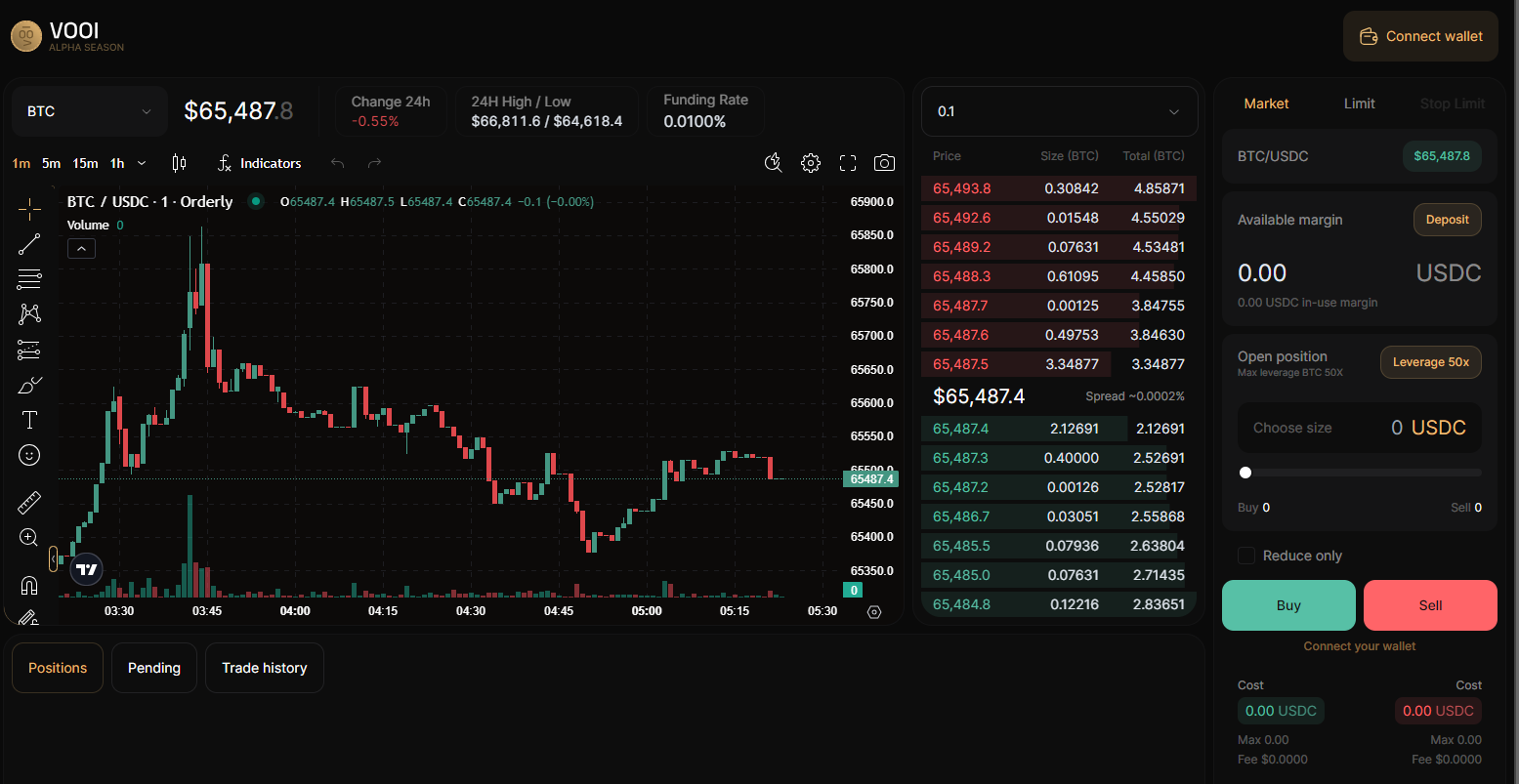Image resolution: width=1519 pixels, height=784 pixels.
Task: Select the brush drawing tool
Action: [29, 385]
